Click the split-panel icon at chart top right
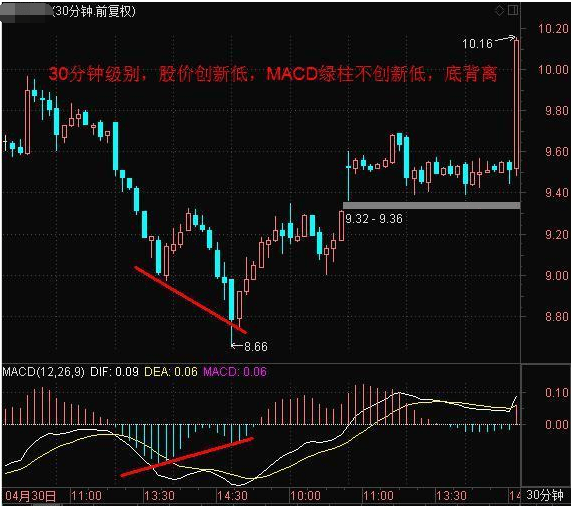The height and width of the screenshot is (507, 577). coord(513,10)
